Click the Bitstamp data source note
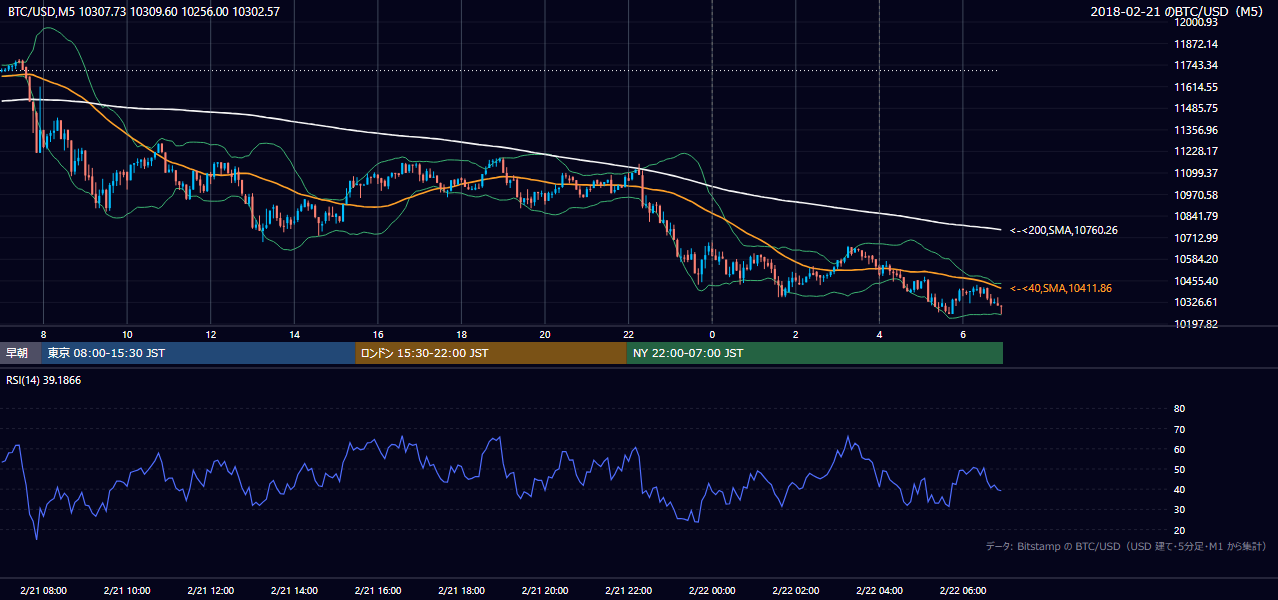 click(x=1126, y=546)
